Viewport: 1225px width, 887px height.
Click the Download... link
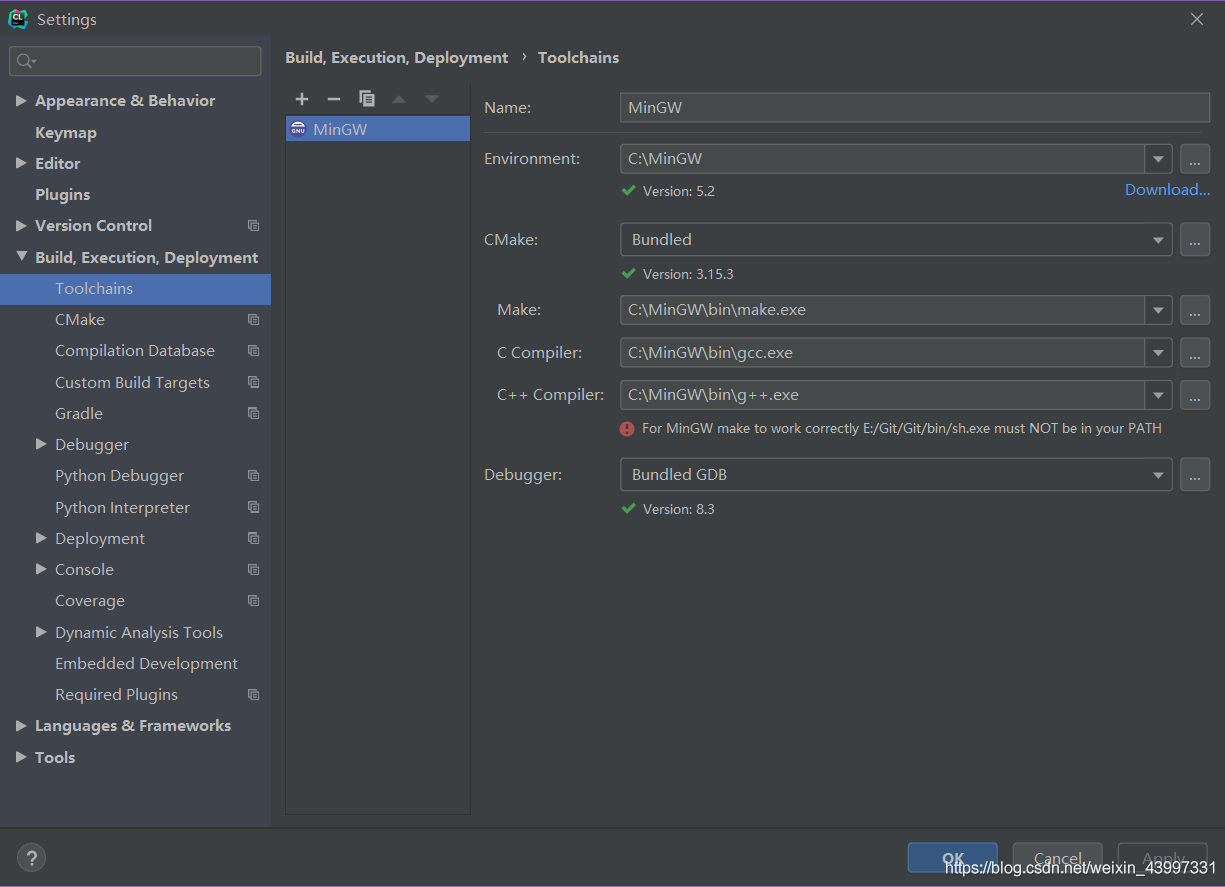point(1167,190)
